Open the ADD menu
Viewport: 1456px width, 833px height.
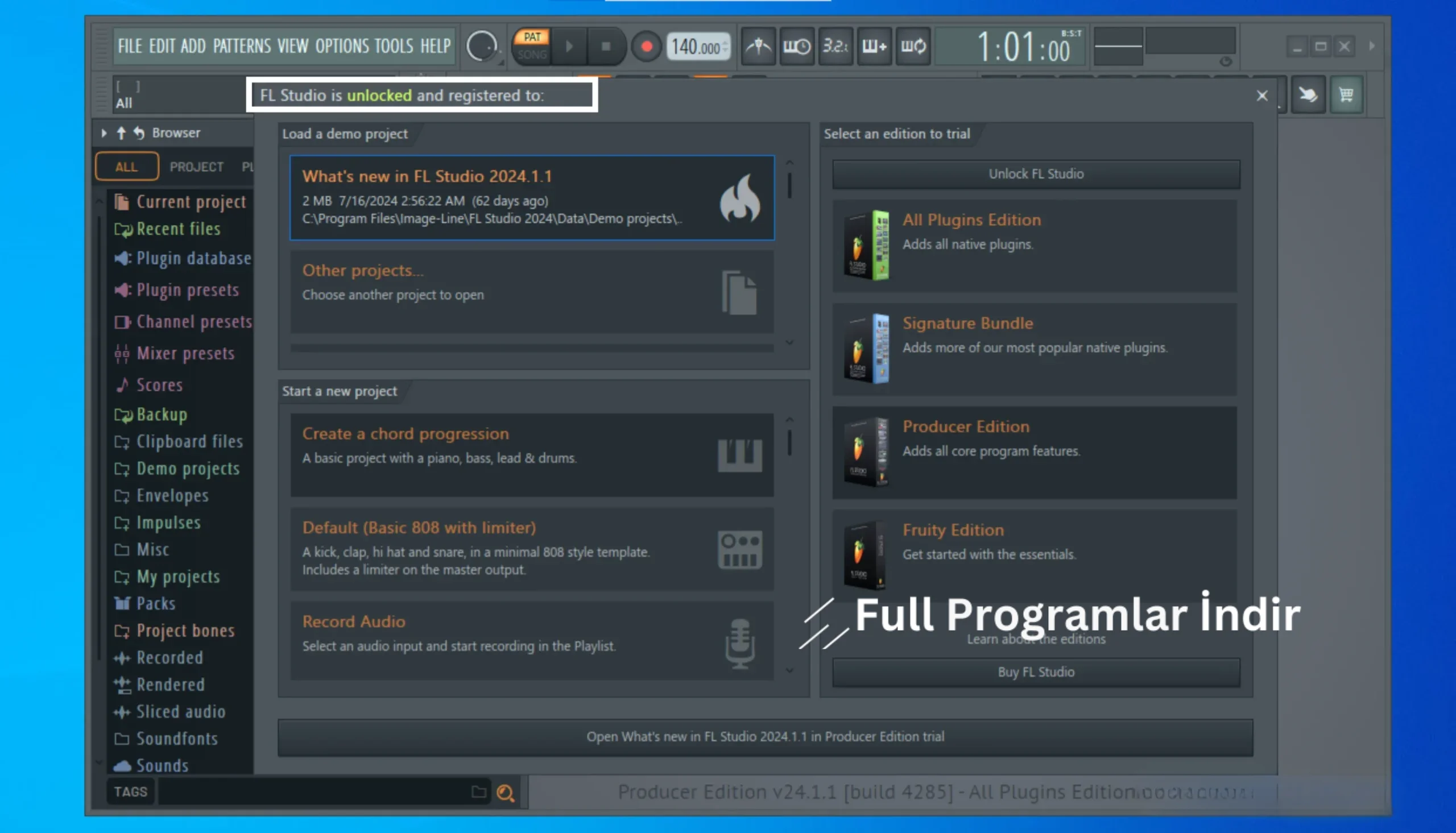coord(193,45)
